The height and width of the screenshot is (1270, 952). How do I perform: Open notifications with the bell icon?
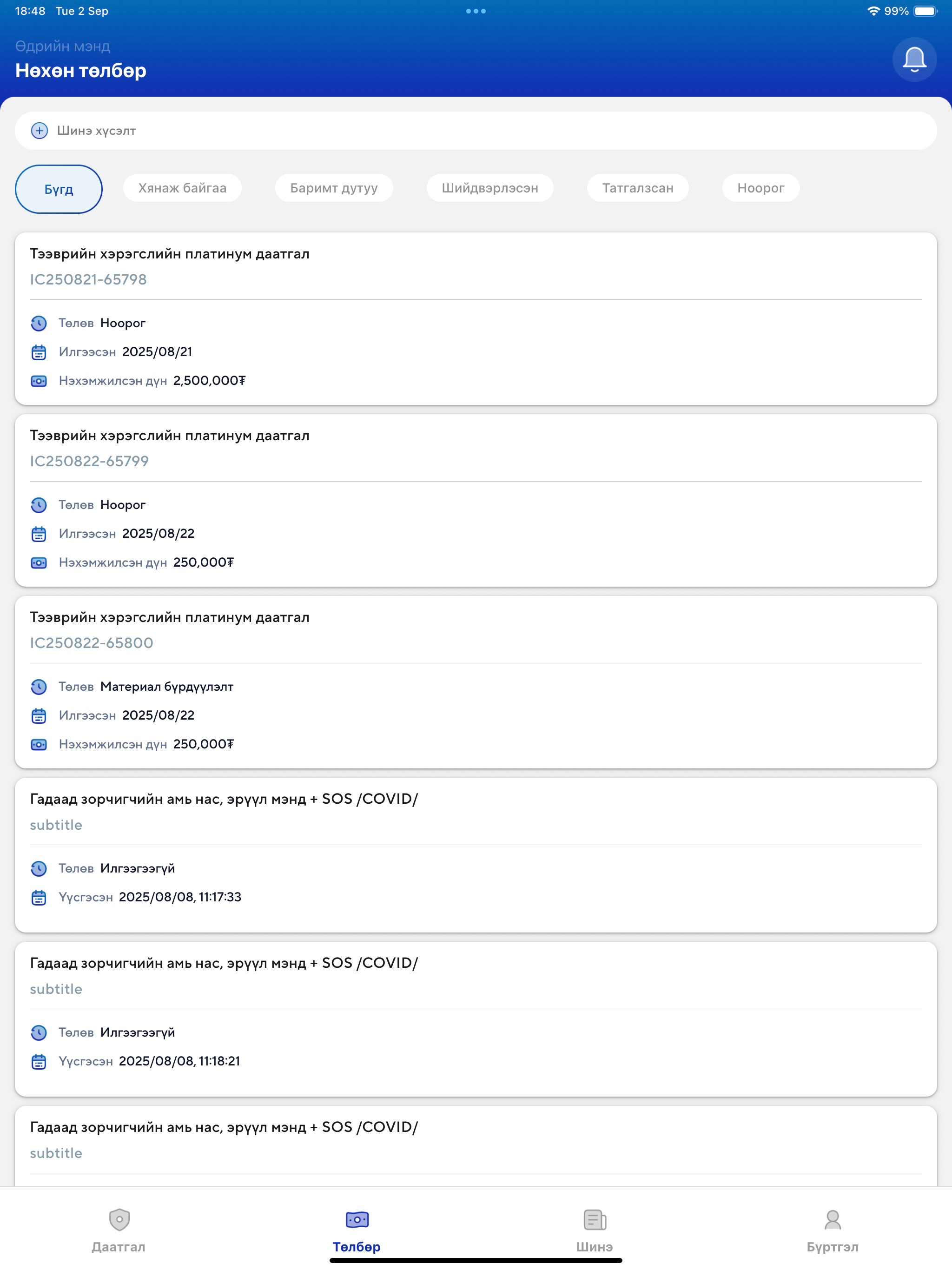point(914,59)
